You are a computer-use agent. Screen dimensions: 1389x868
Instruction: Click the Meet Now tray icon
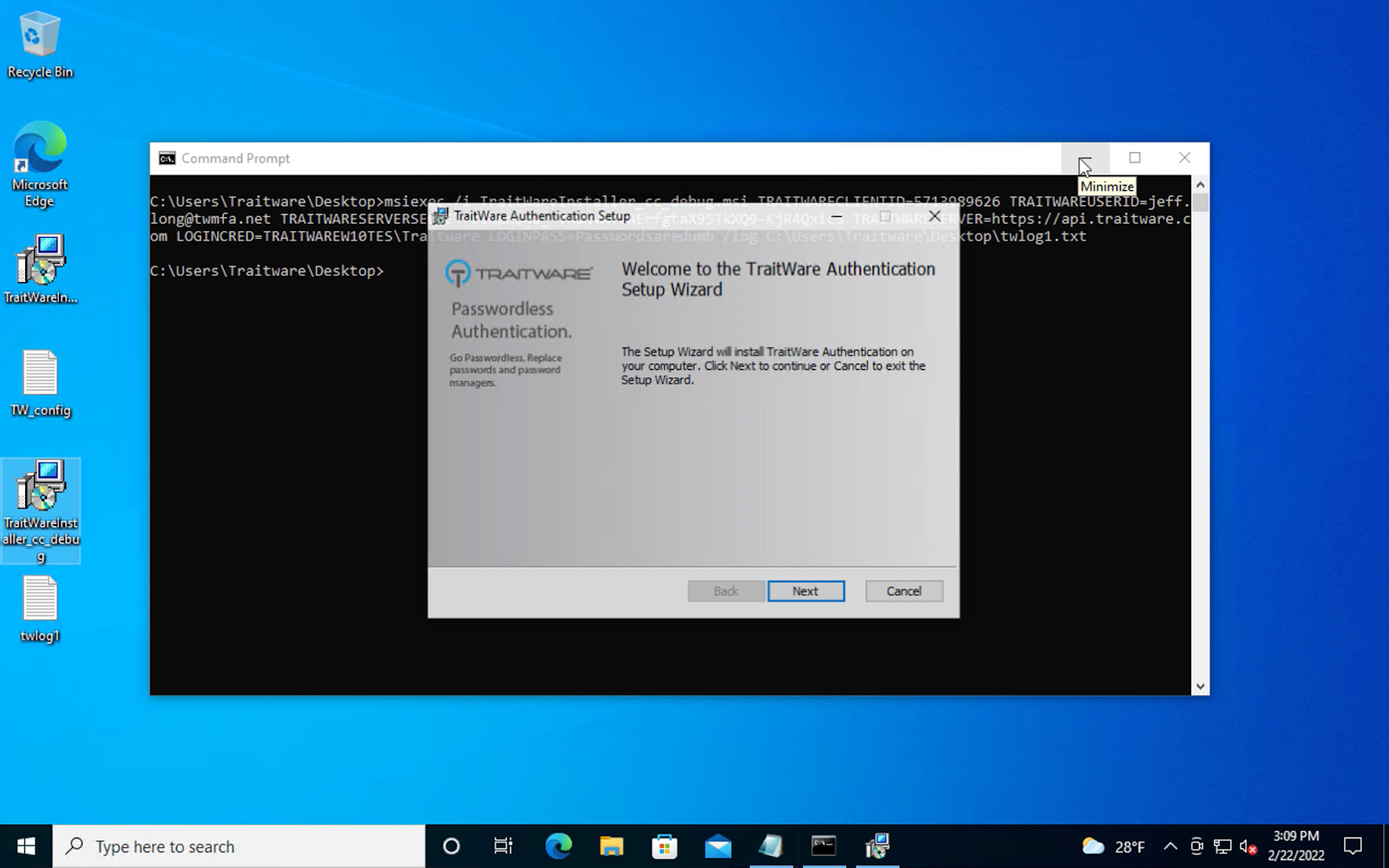pyautogui.click(x=1196, y=846)
